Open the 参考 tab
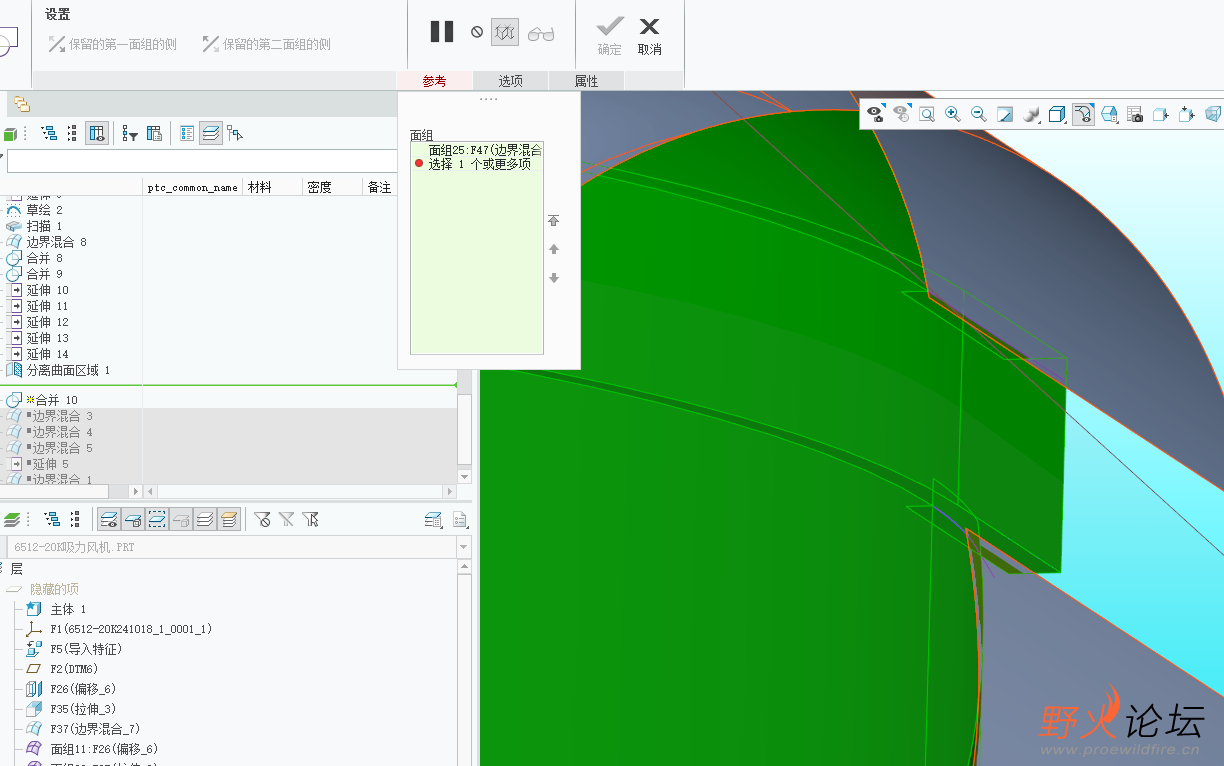The image size is (1224, 766). [x=434, y=81]
